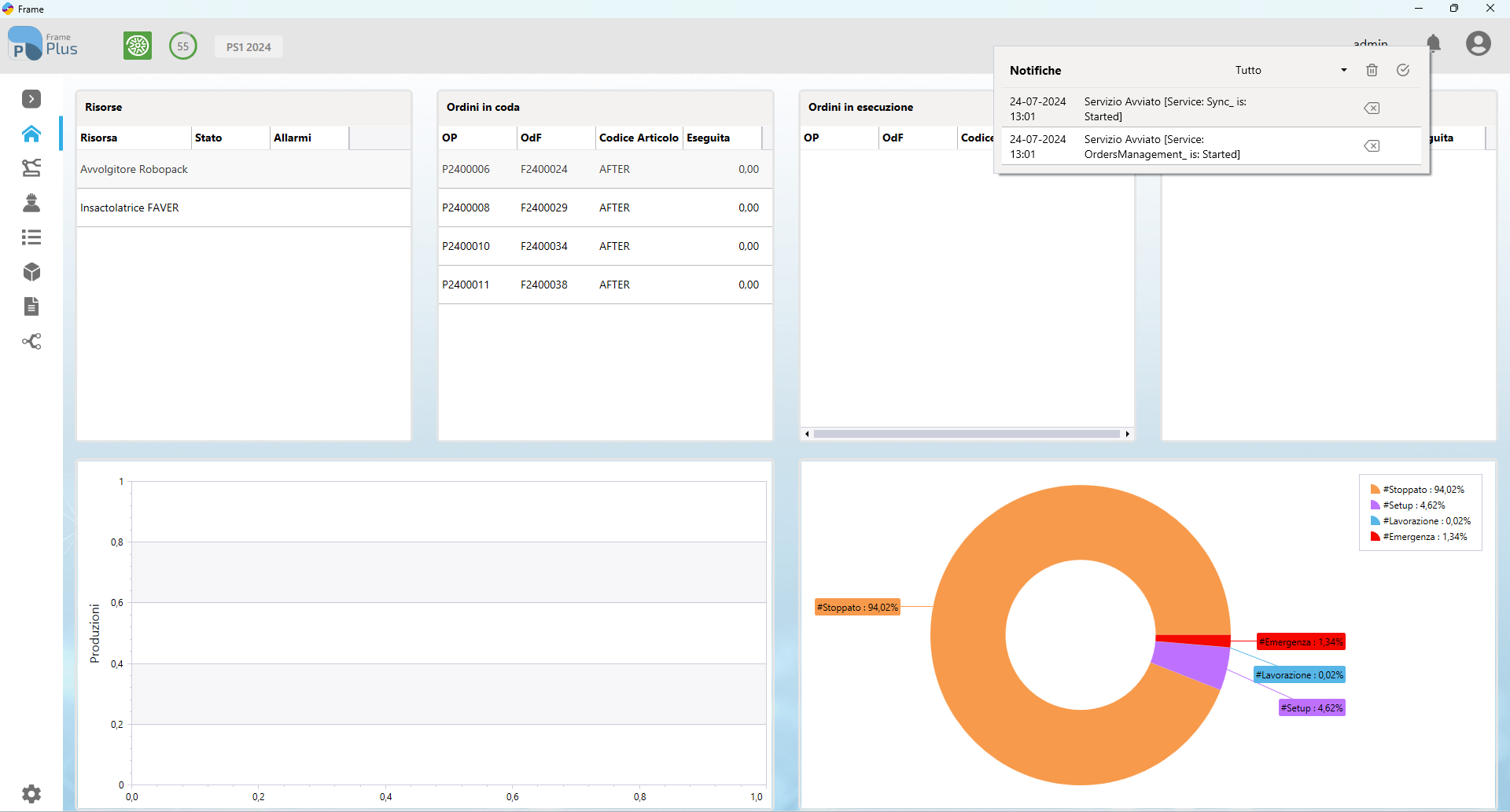Click the green wheel logo button
Viewport: 1510px width, 812px height.
pyautogui.click(x=138, y=46)
